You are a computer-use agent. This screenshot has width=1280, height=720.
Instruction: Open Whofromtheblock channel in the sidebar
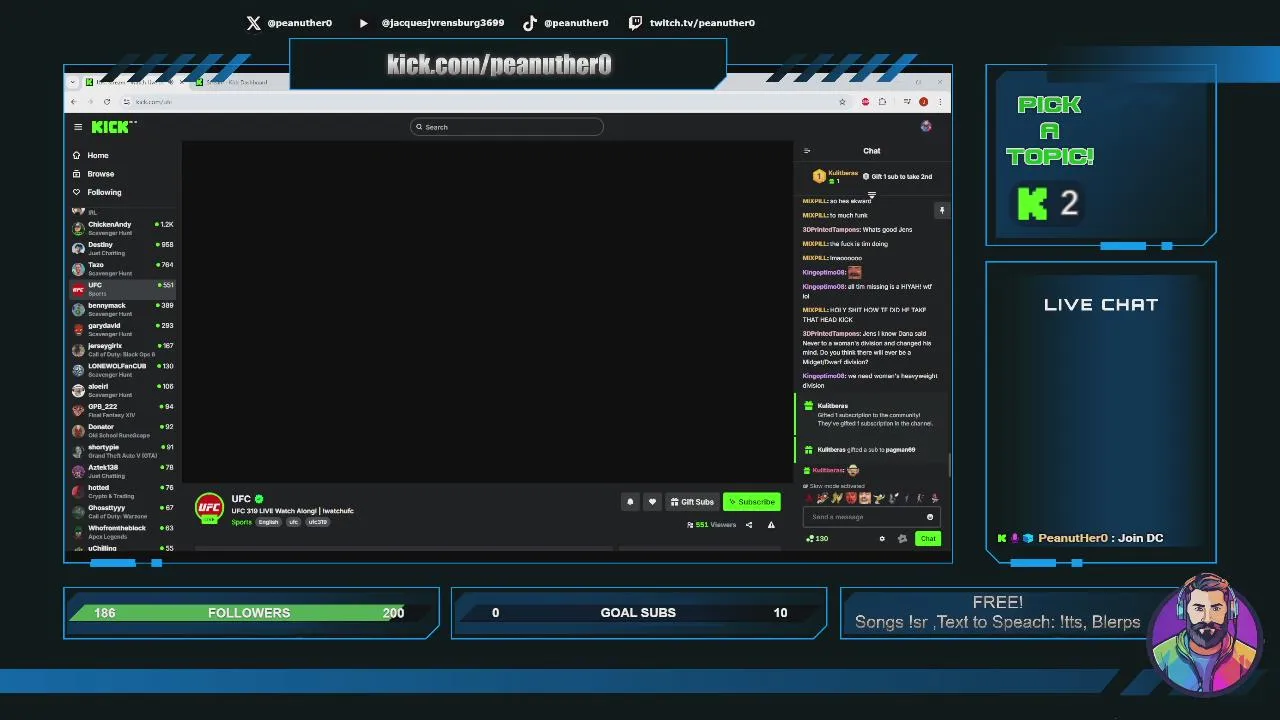[x=123, y=532]
